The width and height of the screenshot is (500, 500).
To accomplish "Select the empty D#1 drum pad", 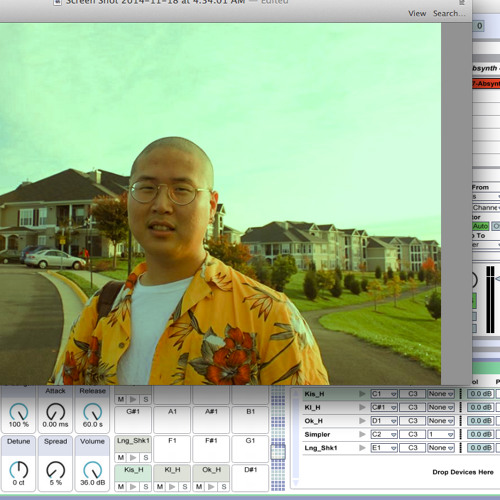I will [x=250, y=478].
